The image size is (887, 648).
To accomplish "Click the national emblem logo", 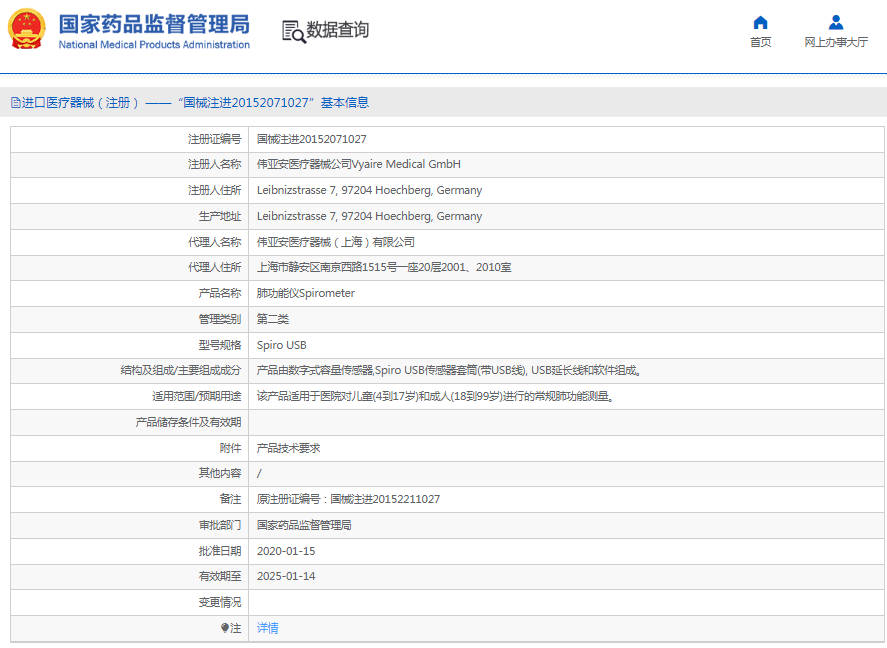I will 27,29.
